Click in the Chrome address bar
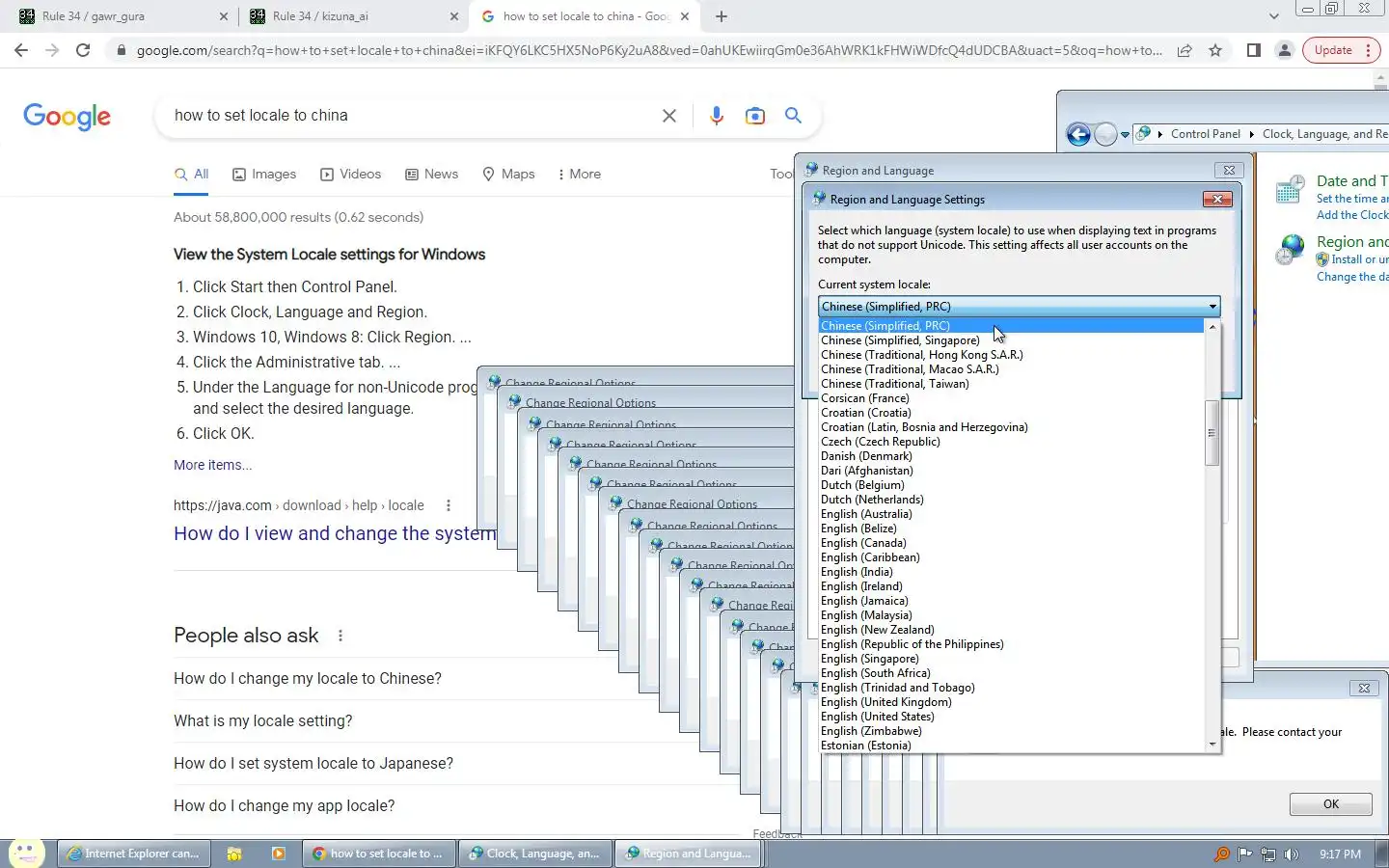The image size is (1389, 868). click(x=649, y=50)
